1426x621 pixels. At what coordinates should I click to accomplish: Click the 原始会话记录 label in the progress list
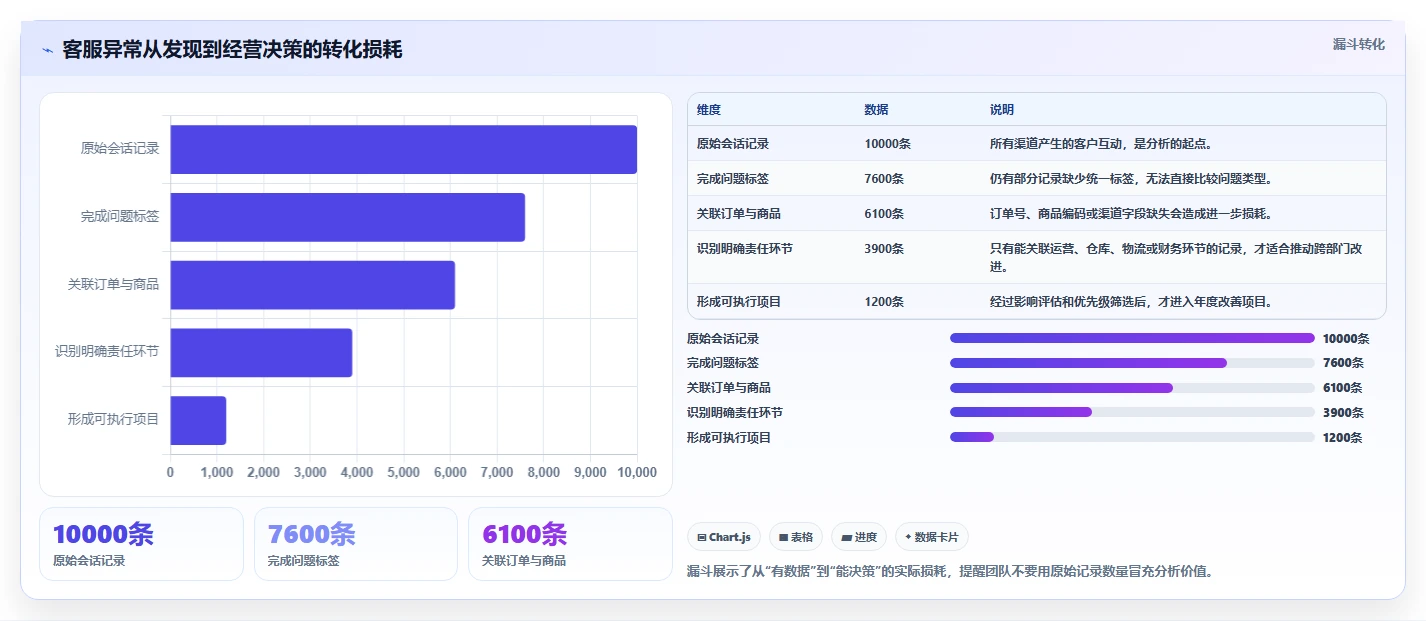[x=723, y=338]
